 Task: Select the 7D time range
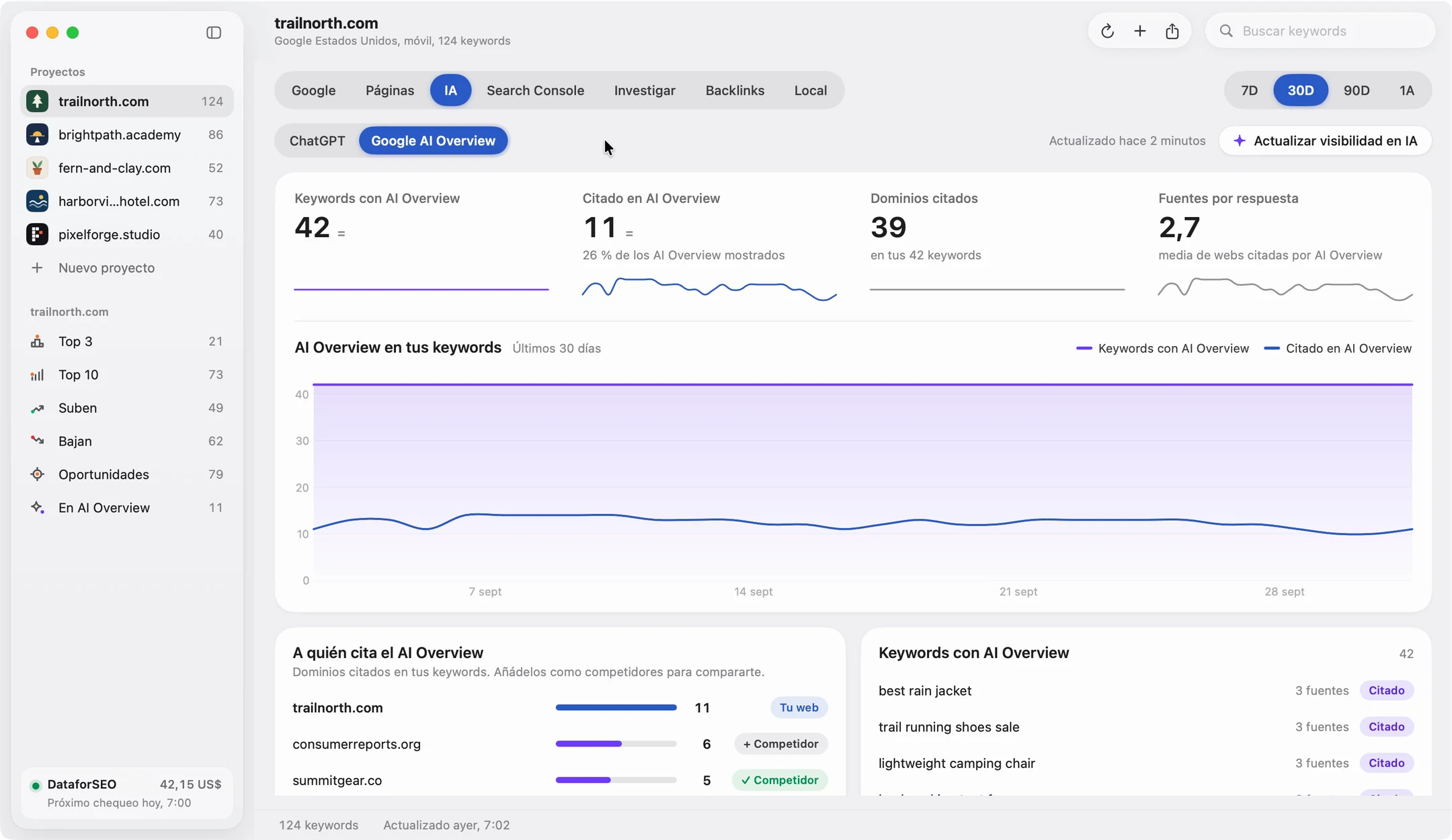pos(1249,90)
